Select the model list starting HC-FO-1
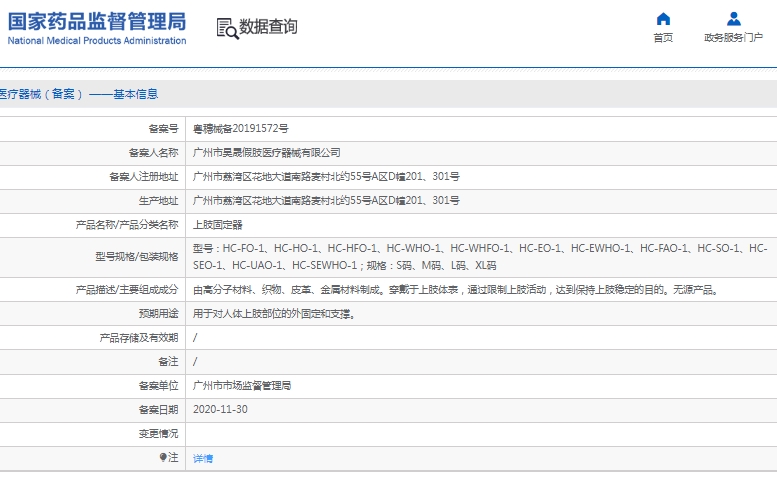The width and height of the screenshot is (777, 478). (480, 257)
